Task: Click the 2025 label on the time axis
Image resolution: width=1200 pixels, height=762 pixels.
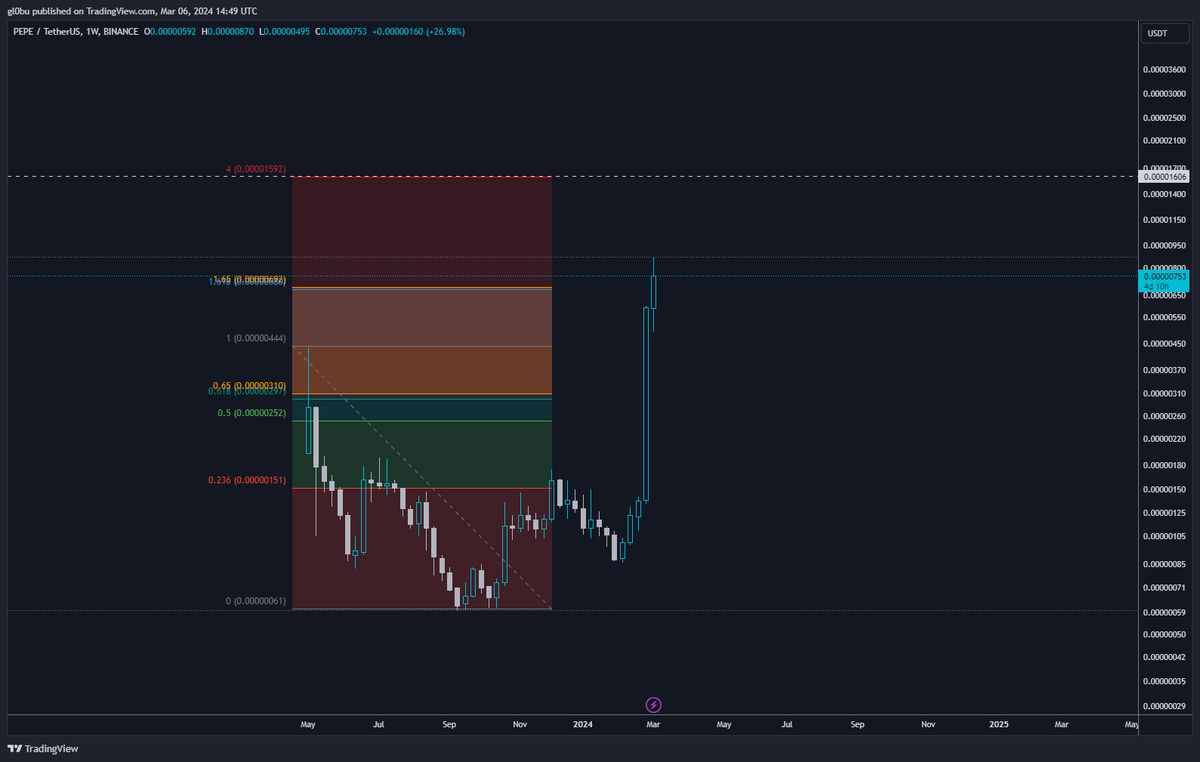Action: tap(998, 723)
